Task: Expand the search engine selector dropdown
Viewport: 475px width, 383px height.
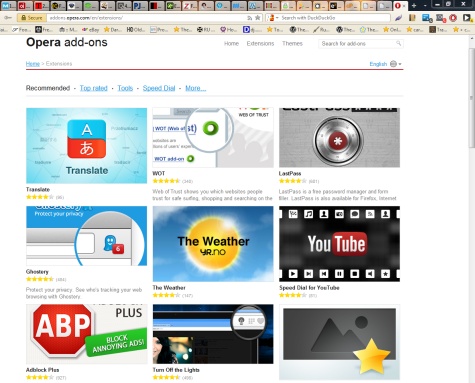Action: click(273, 18)
